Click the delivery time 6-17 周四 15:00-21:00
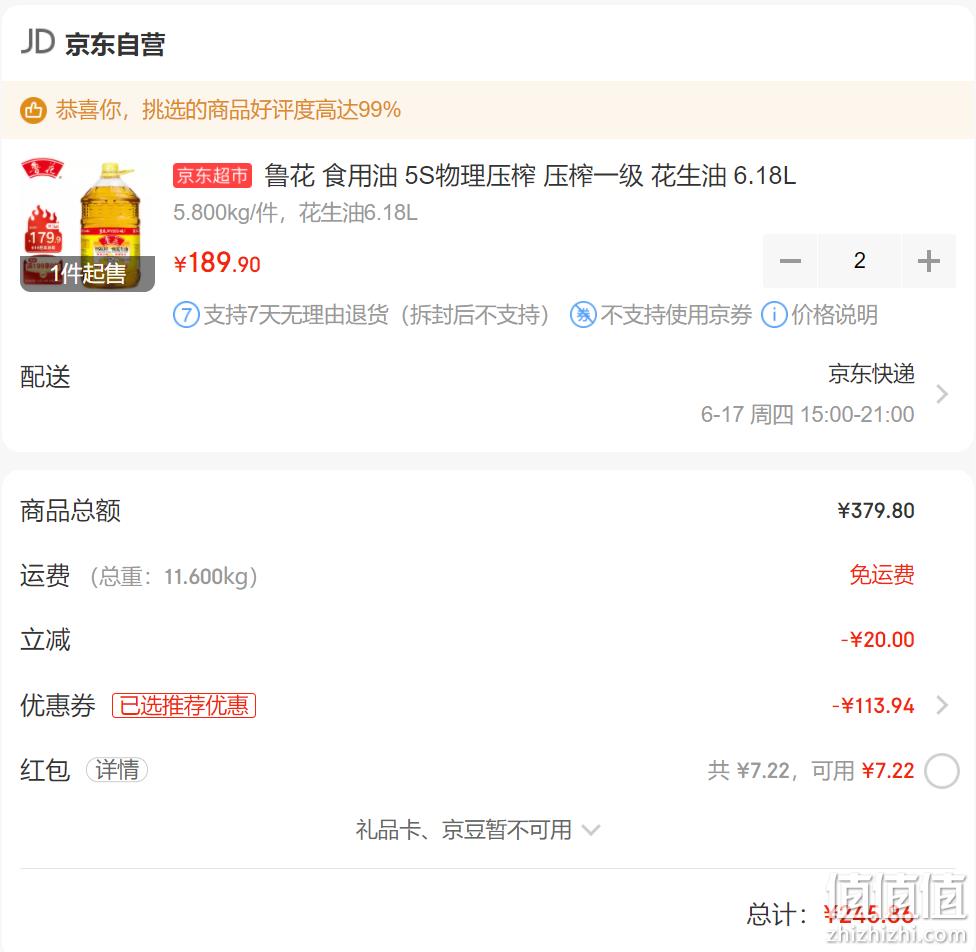Image resolution: width=976 pixels, height=952 pixels. [807, 414]
